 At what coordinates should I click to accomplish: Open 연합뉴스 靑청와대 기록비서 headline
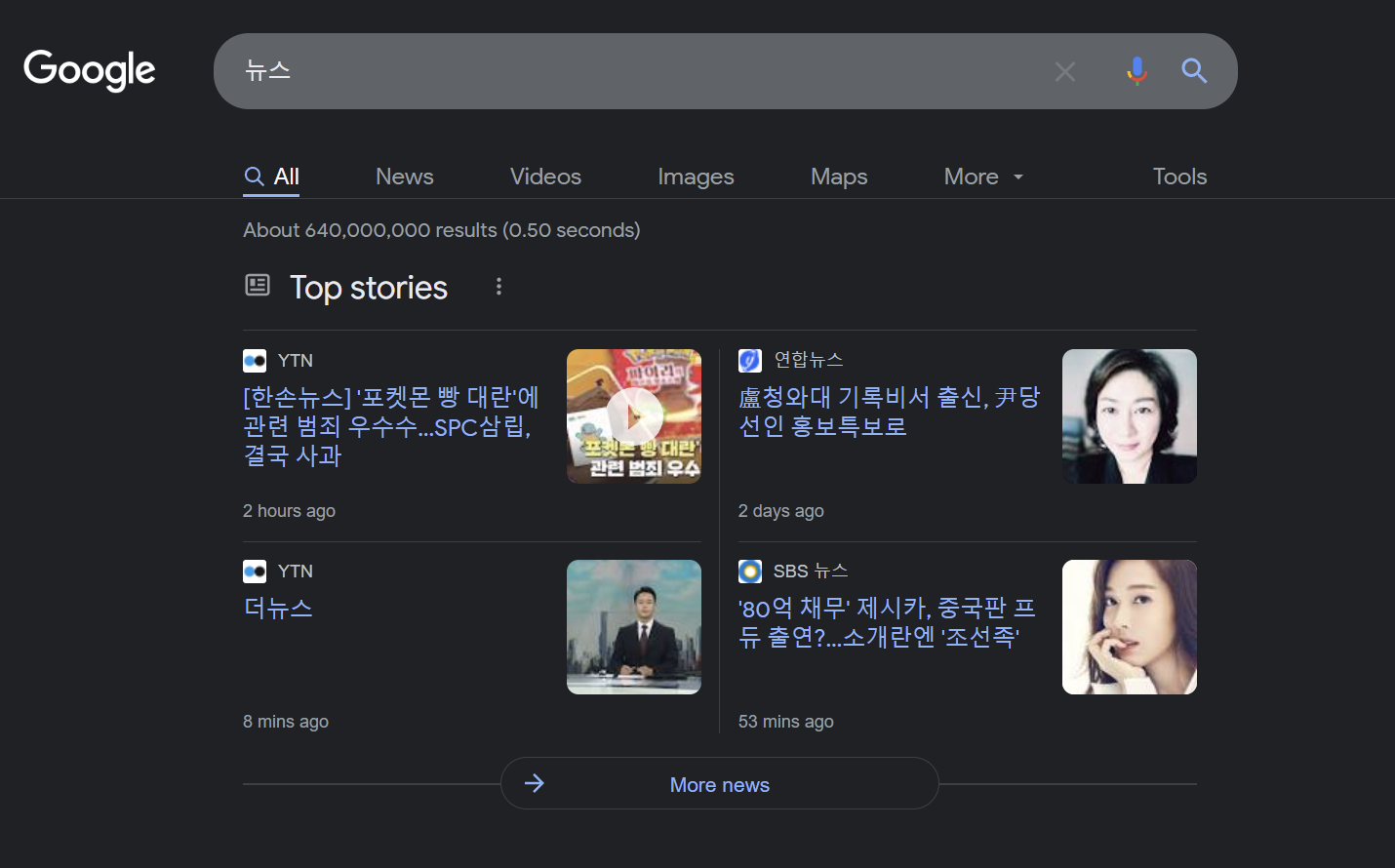[889, 412]
